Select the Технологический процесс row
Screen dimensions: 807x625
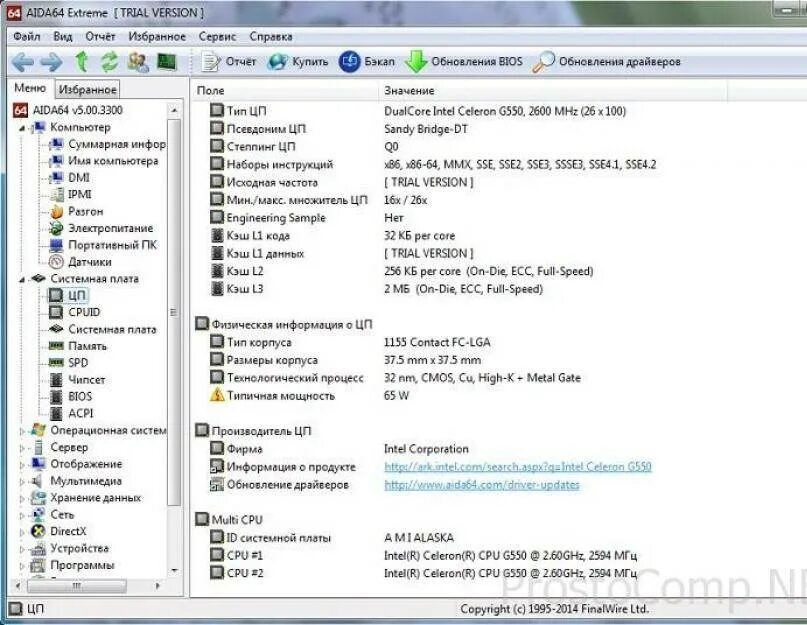click(395, 378)
